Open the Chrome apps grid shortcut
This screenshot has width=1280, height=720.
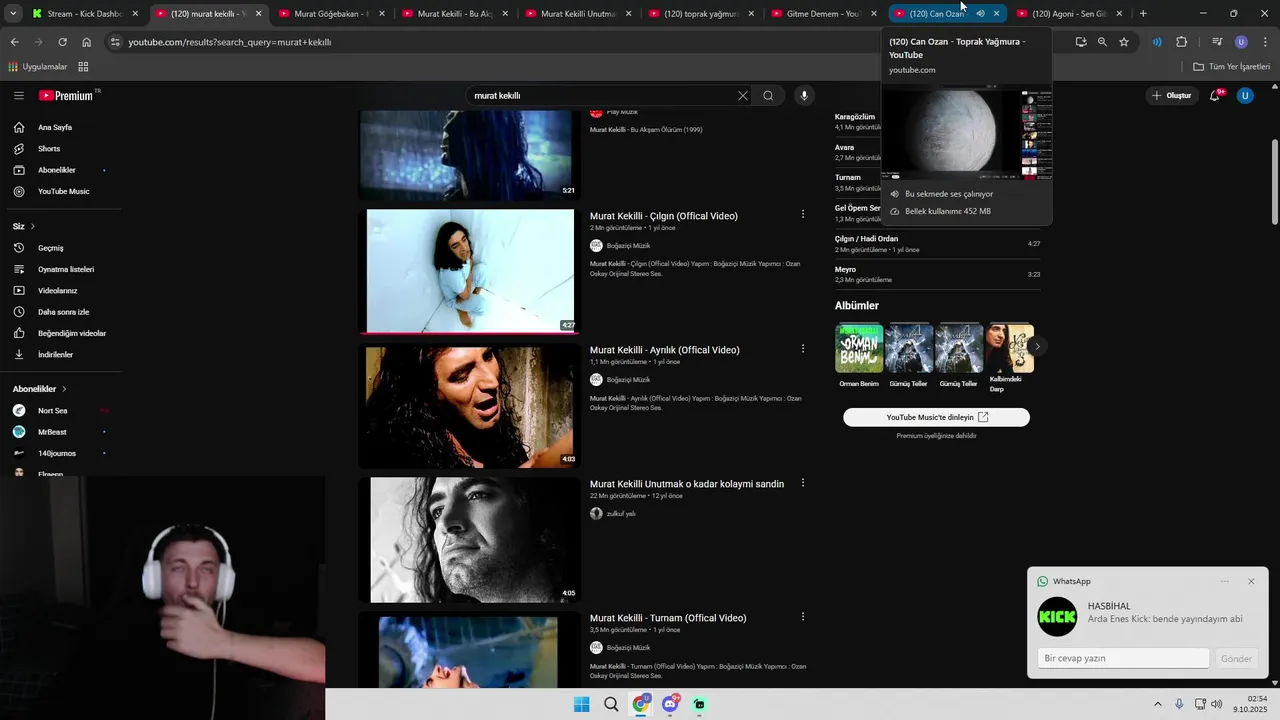[83, 67]
